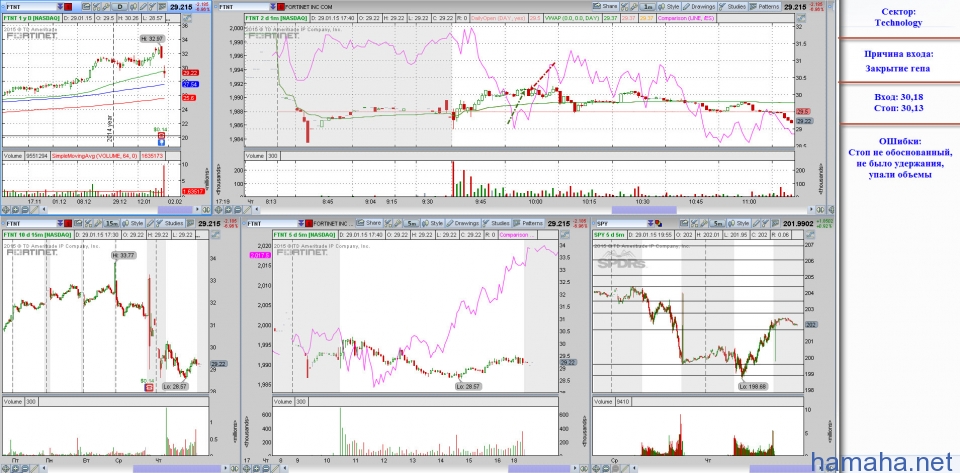The height and width of the screenshot is (473, 960).
Task: Select 15m timeframe button
Action: tap(111, 224)
